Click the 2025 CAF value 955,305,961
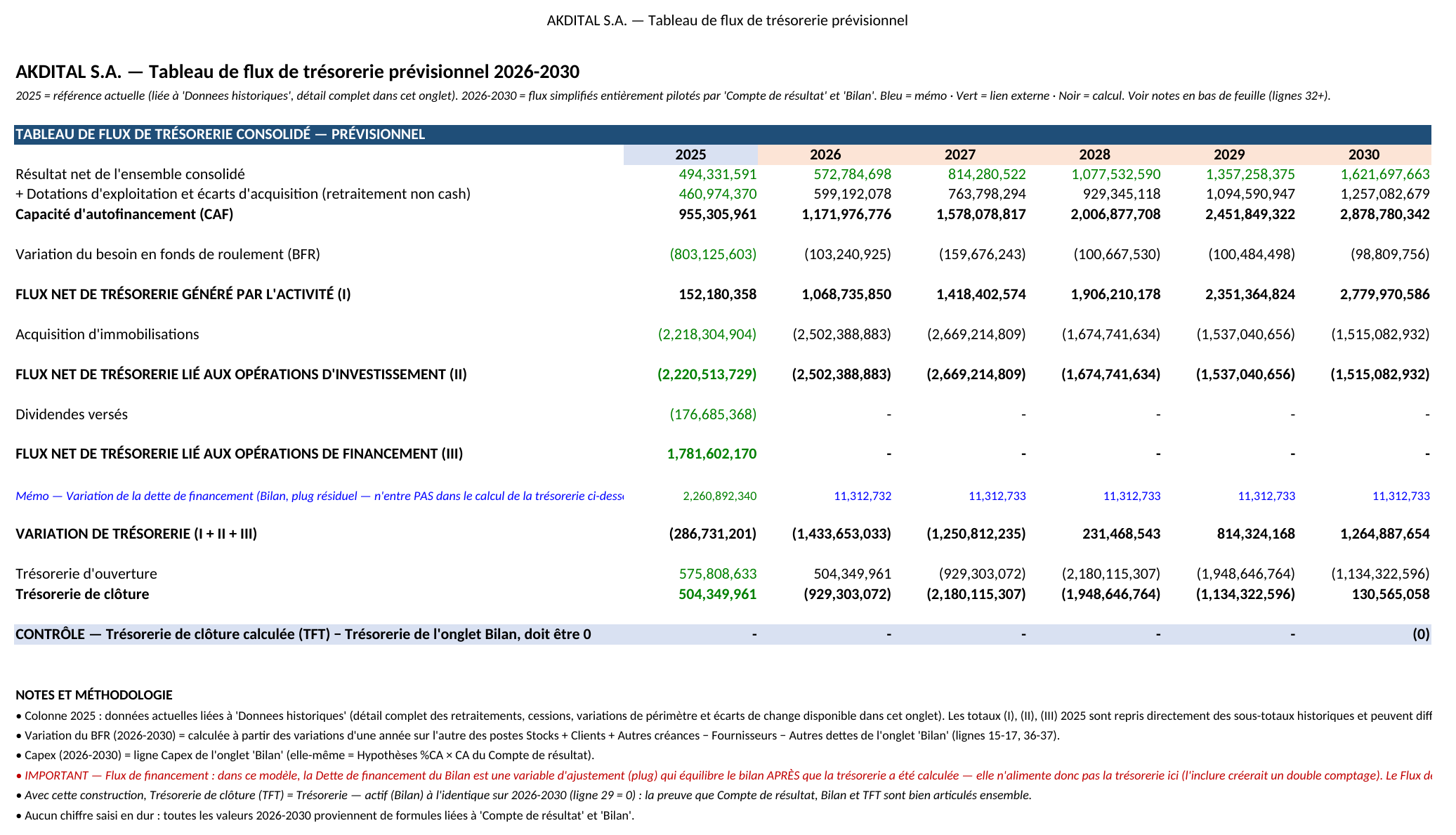Screen dimensions: 1456x835 pos(718,214)
